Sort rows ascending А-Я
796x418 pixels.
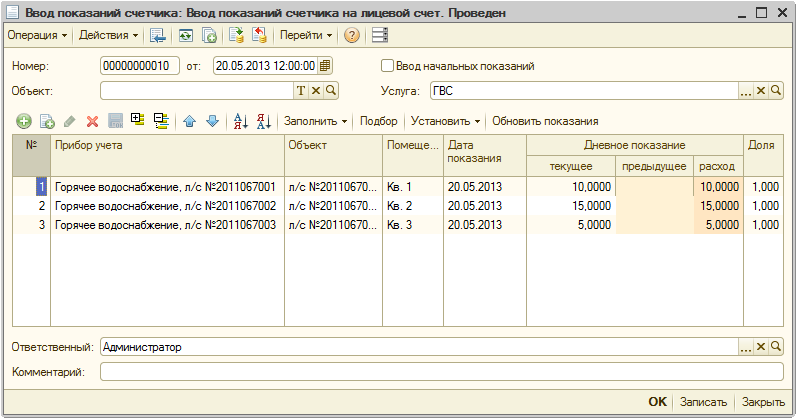tap(241, 121)
